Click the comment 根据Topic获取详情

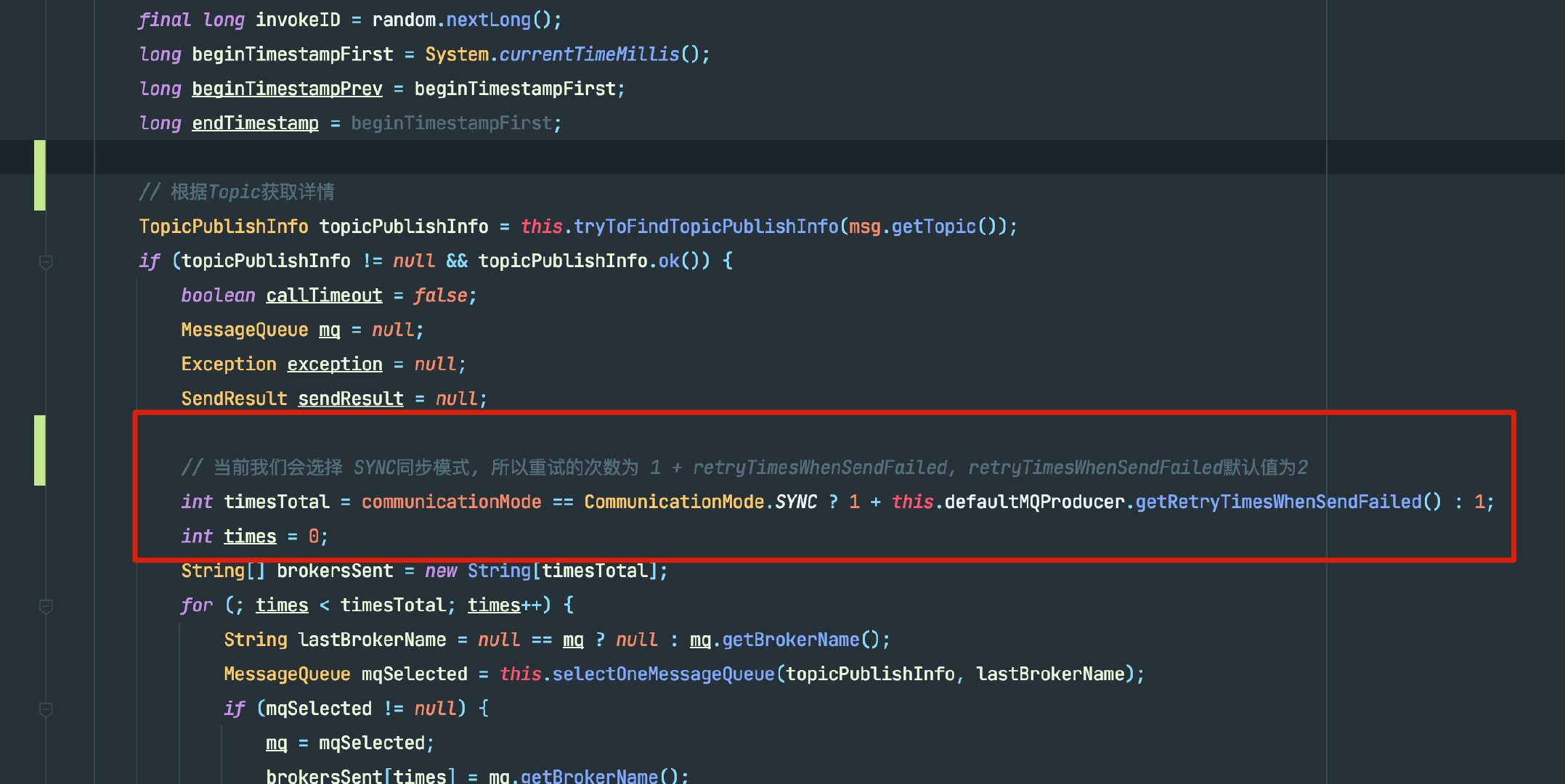[x=237, y=192]
